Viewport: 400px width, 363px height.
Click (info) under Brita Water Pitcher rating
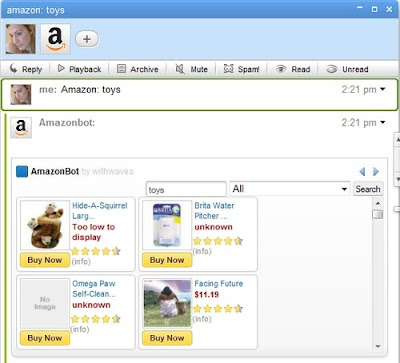point(202,251)
